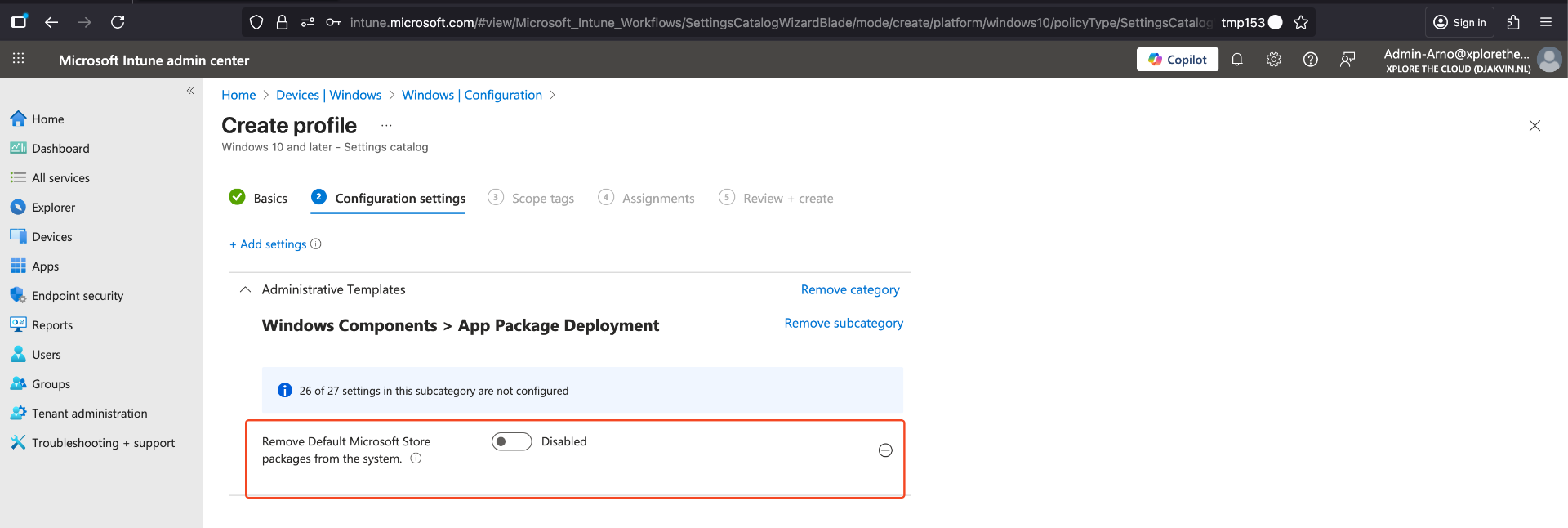Open notifications bell icon
Image resolution: width=1568 pixels, height=528 pixels.
coord(1237,59)
